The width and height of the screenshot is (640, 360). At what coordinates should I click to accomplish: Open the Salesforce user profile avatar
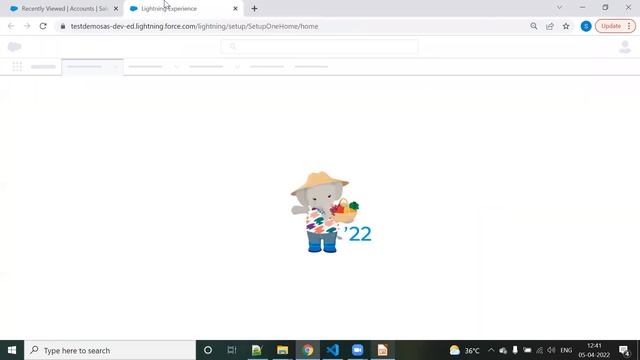coord(625,47)
